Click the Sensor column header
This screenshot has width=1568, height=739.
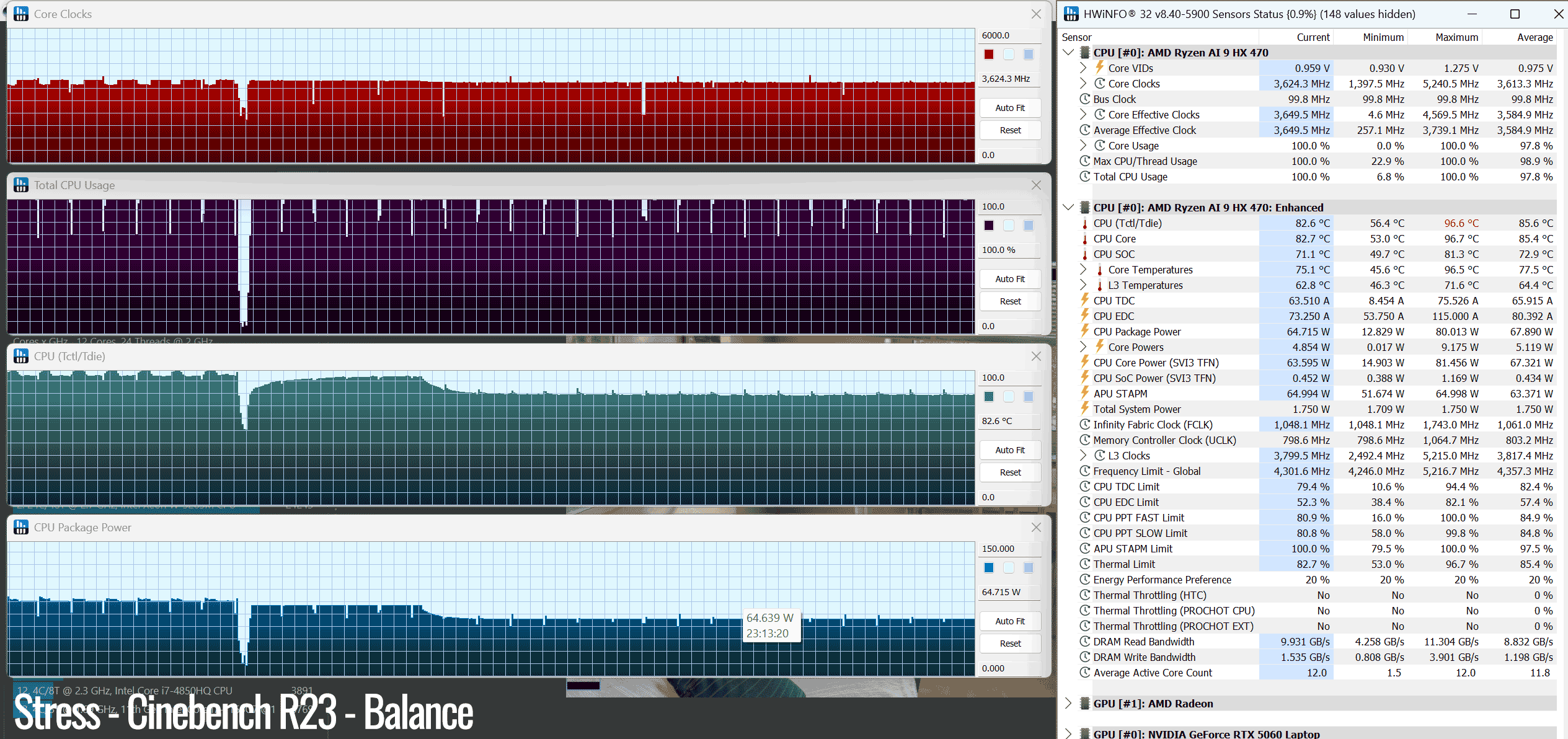coord(1077,37)
